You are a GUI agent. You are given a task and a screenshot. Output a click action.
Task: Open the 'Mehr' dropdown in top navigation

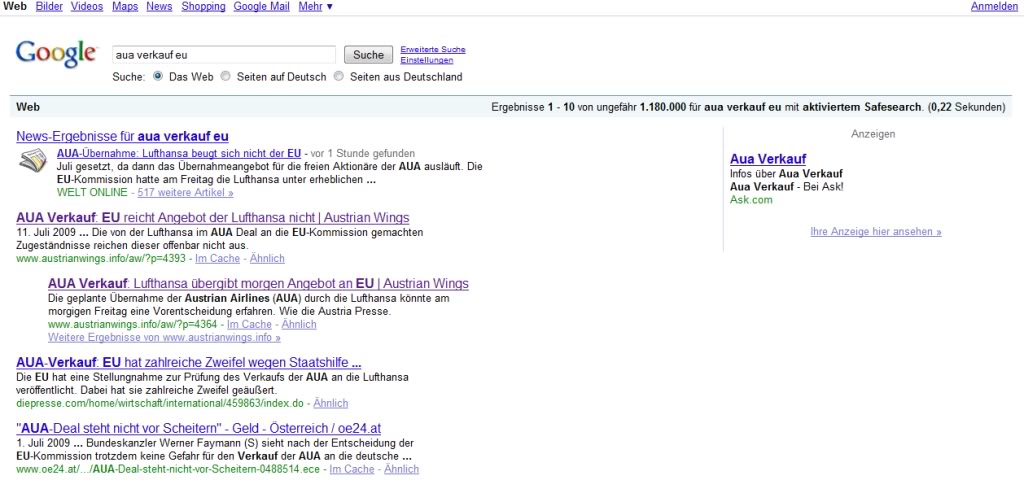pyautogui.click(x=315, y=7)
